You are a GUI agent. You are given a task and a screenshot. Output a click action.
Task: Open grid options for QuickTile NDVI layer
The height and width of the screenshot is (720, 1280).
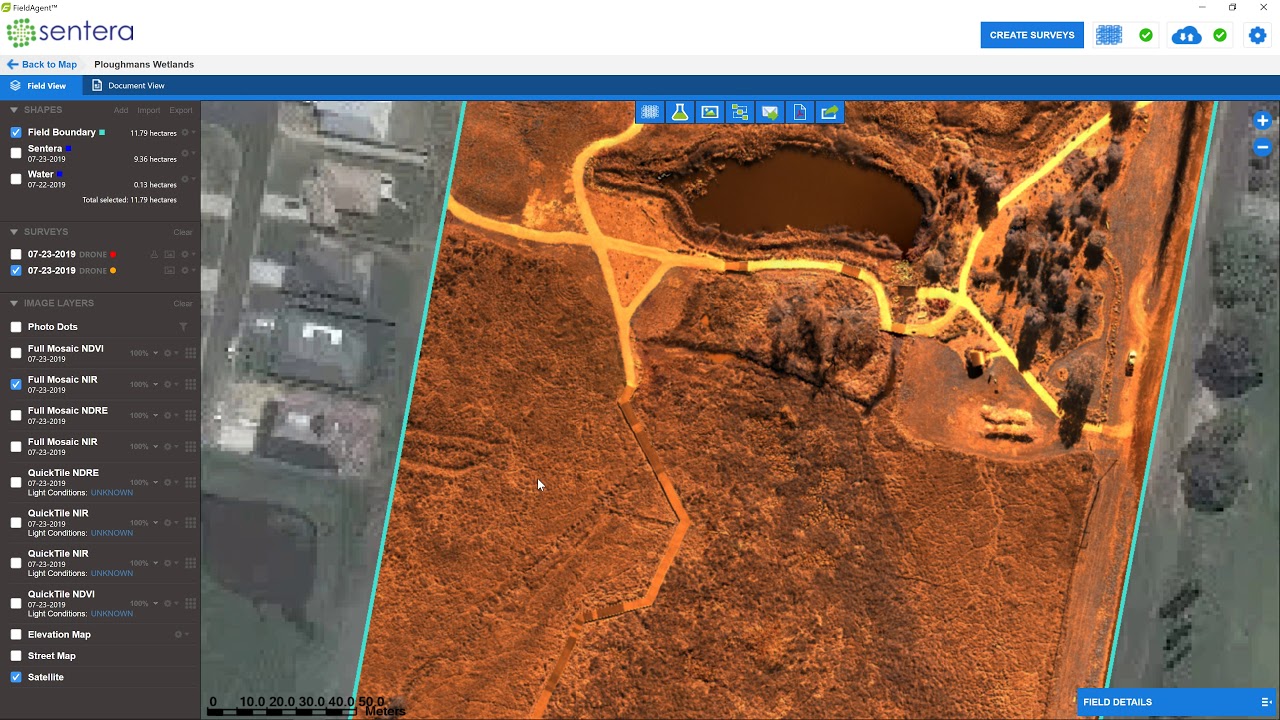pos(190,603)
